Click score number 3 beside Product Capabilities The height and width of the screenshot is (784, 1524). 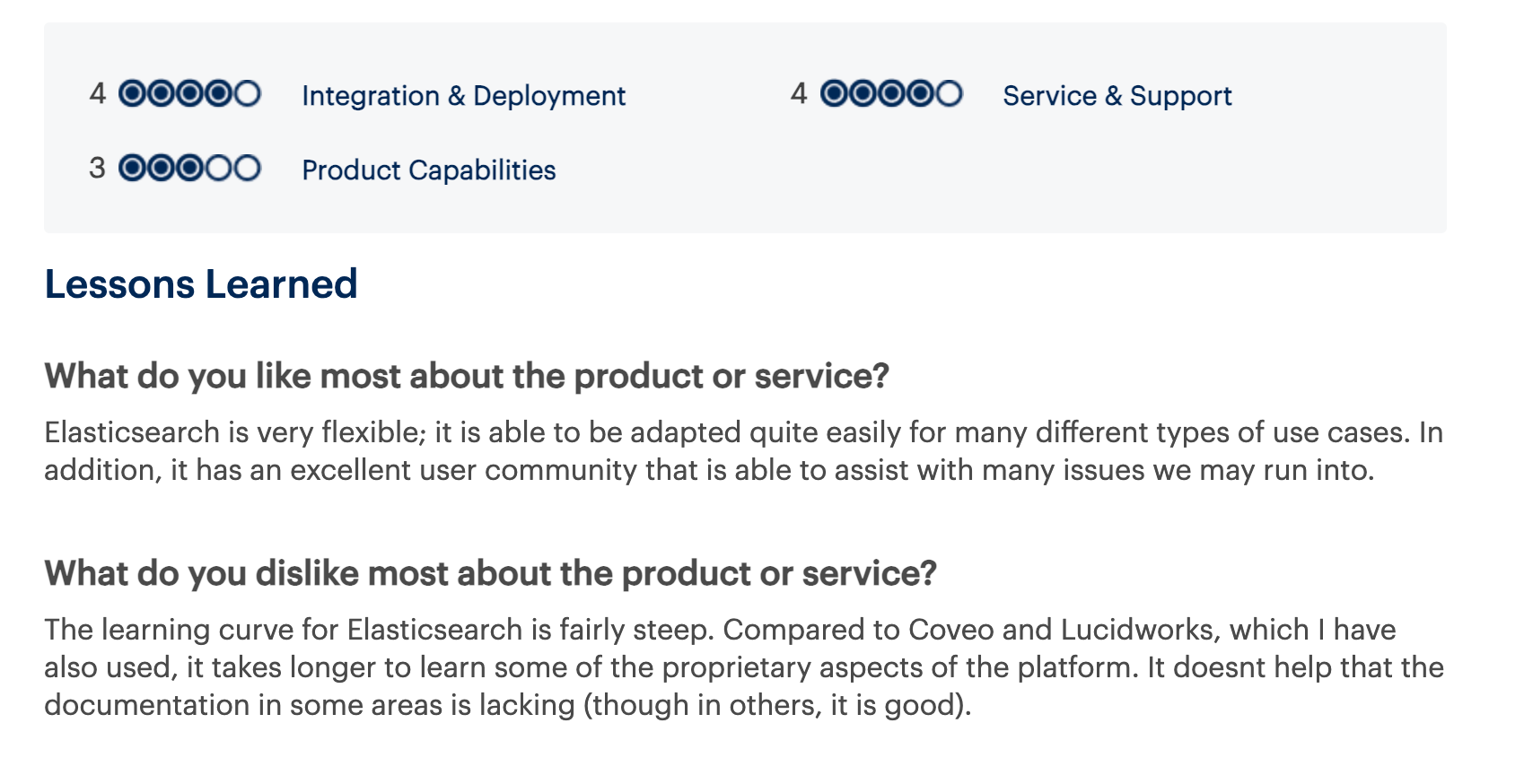pos(97,168)
